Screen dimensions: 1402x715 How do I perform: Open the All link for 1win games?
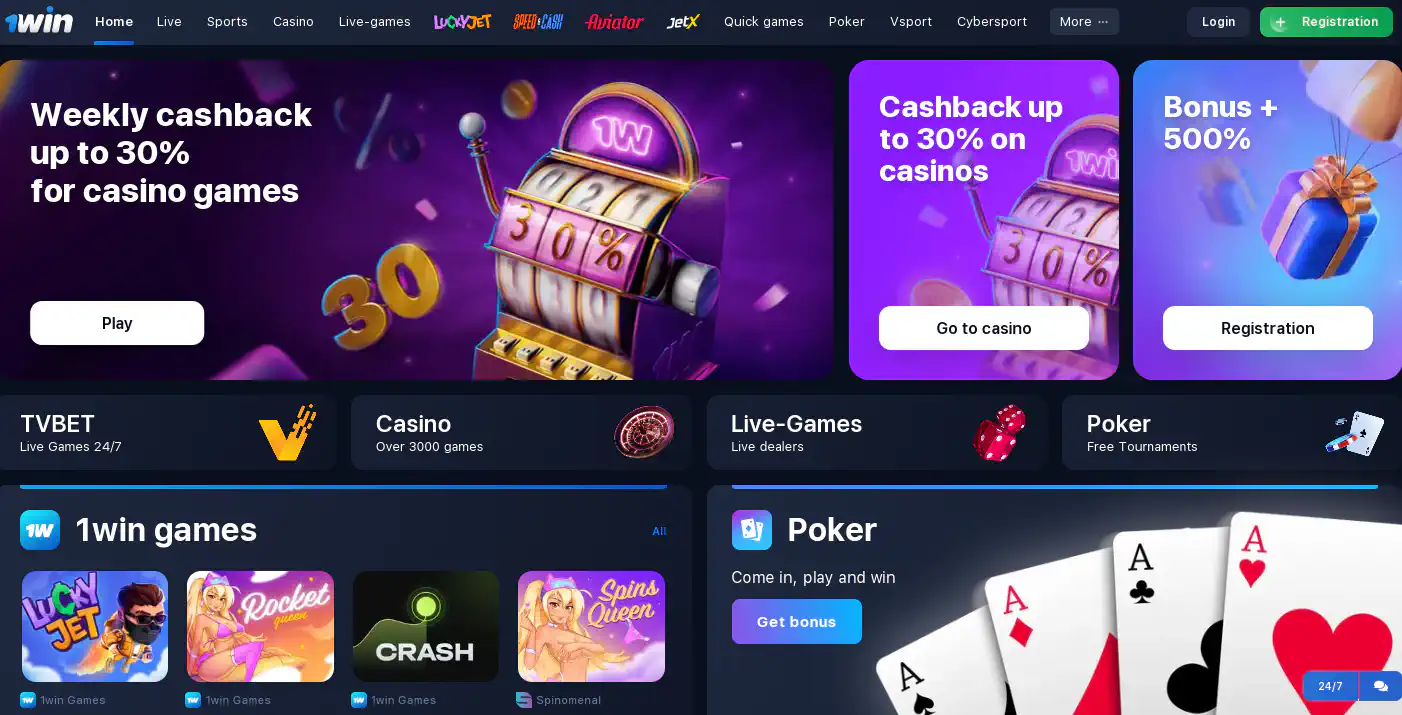(x=659, y=531)
